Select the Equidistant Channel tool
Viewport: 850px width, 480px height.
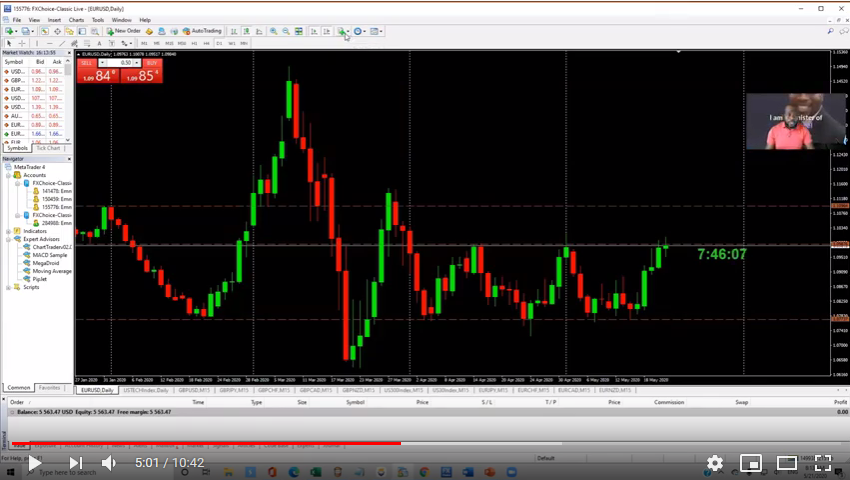click(74, 43)
